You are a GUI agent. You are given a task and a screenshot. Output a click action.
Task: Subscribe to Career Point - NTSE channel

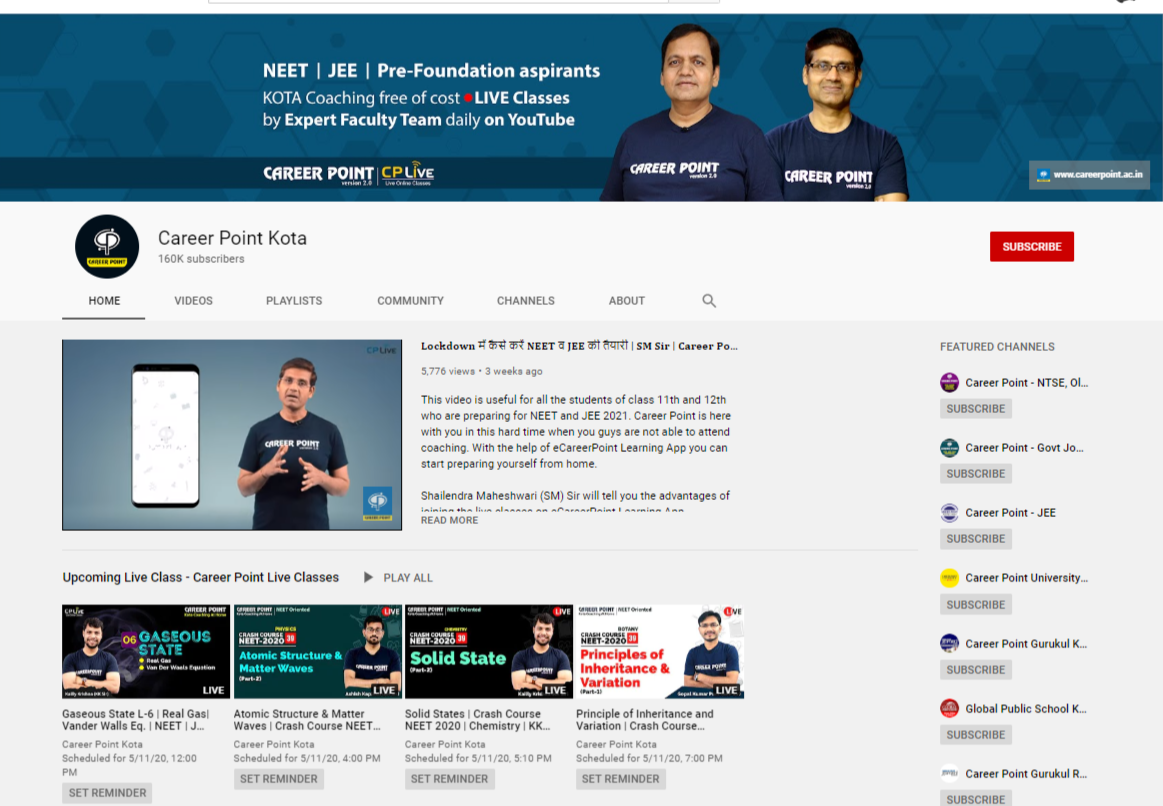(x=975, y=409)
